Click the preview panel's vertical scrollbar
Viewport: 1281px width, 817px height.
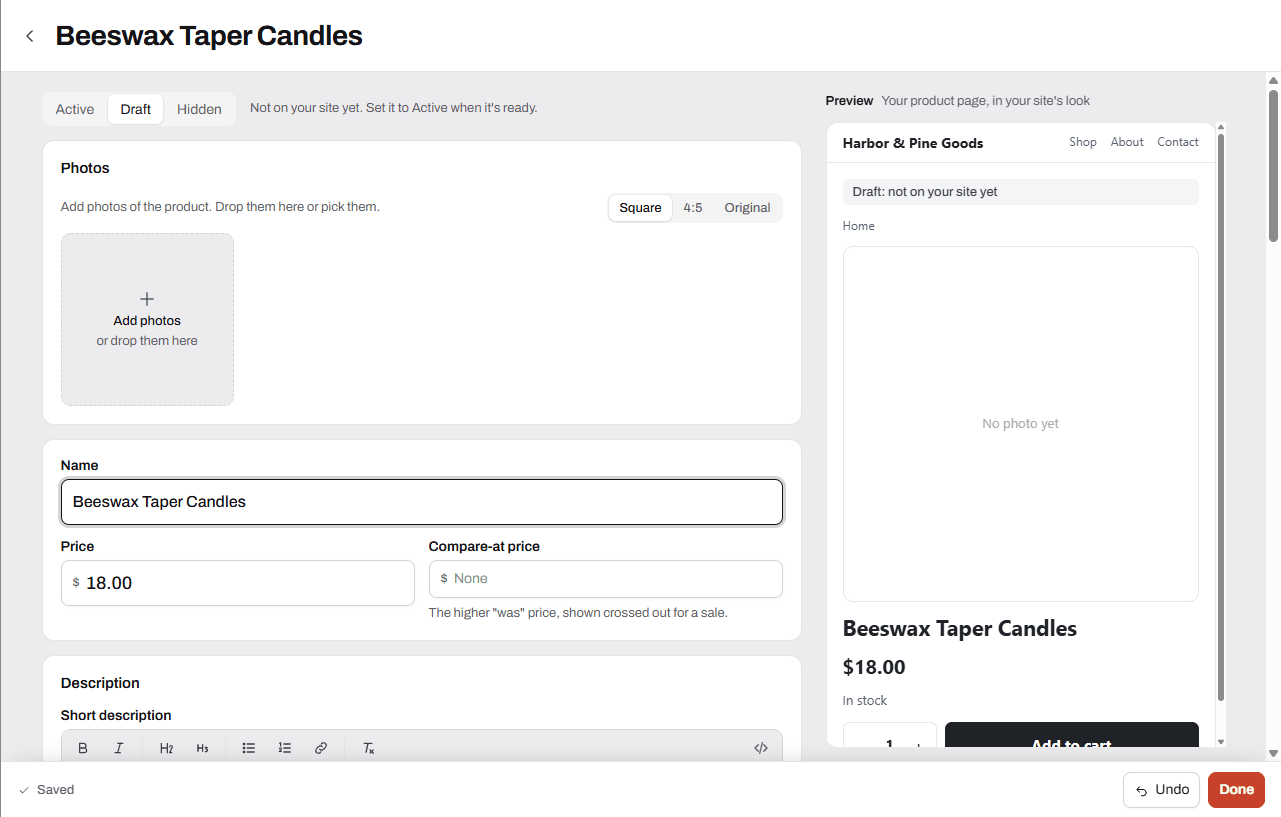pos(1221,417)
